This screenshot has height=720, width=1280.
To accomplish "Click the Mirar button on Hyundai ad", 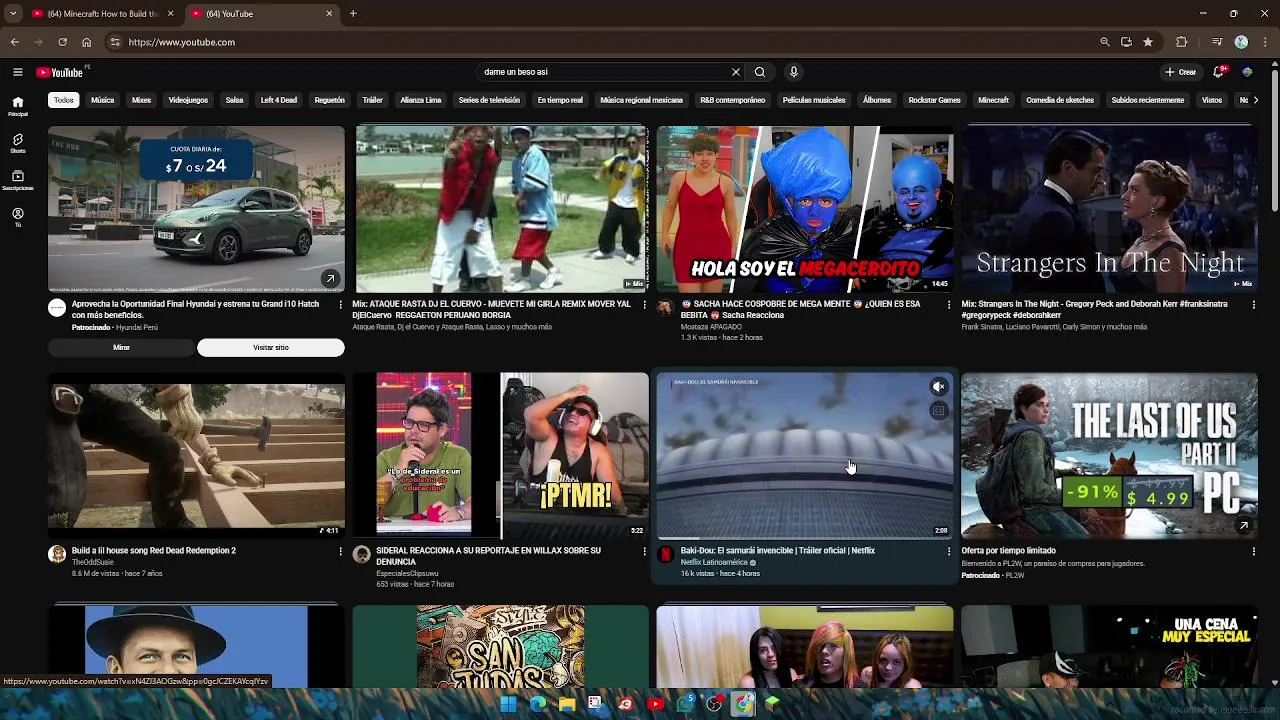I will 121,347.
